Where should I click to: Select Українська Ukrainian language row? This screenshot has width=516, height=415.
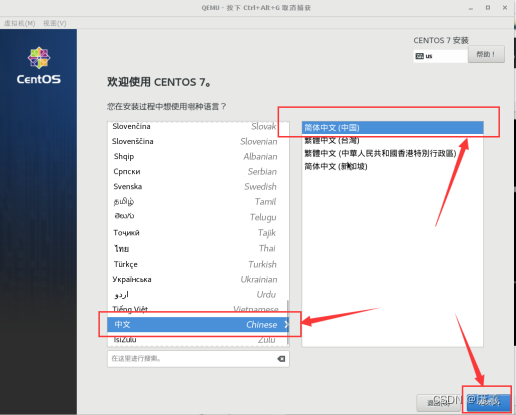[x=198, y=279]
